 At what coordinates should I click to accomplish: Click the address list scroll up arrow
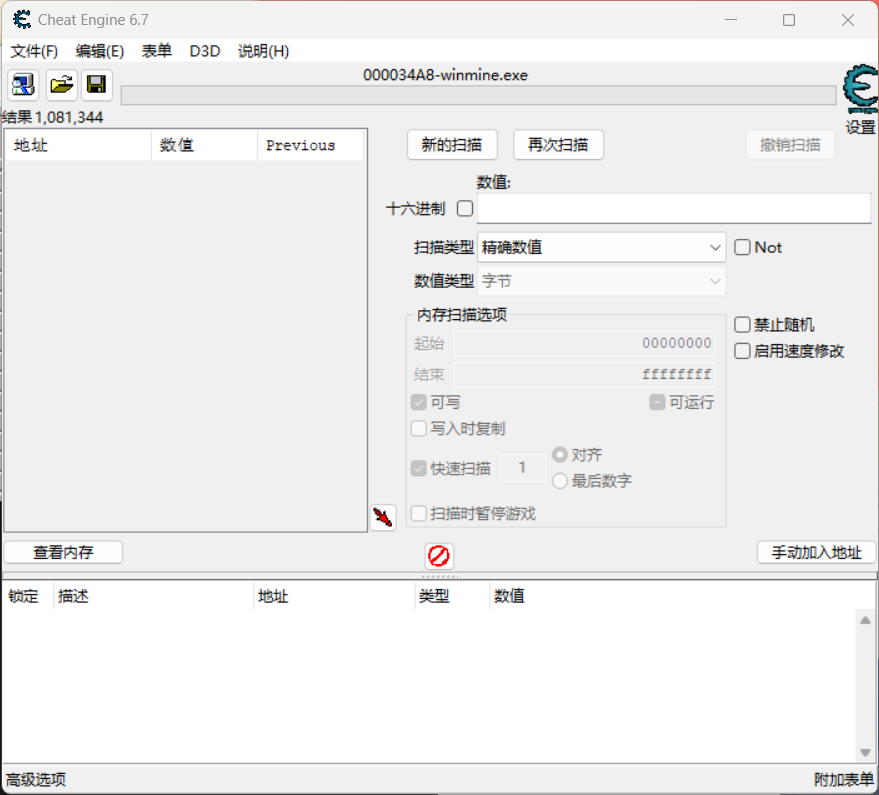866,620
